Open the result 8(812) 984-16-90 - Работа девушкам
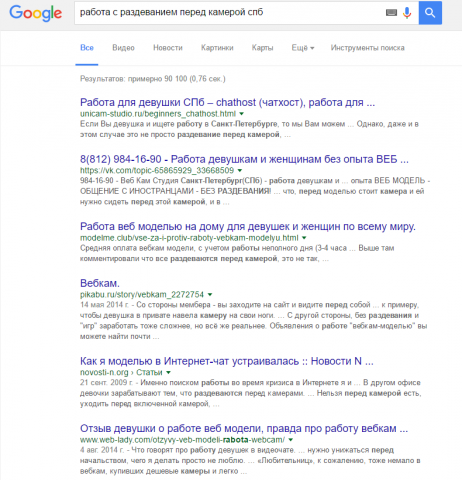The image size is (462, 480). tap(244, 159)
